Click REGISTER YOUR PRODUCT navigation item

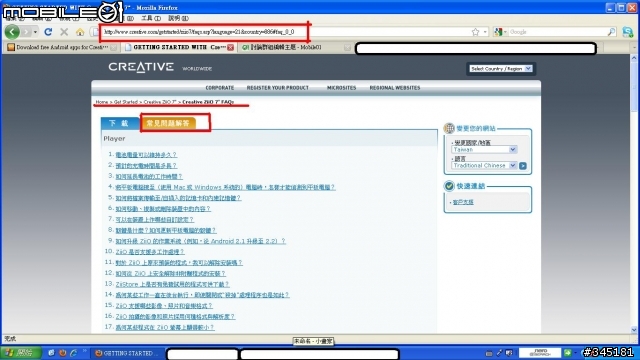(278, 88)
